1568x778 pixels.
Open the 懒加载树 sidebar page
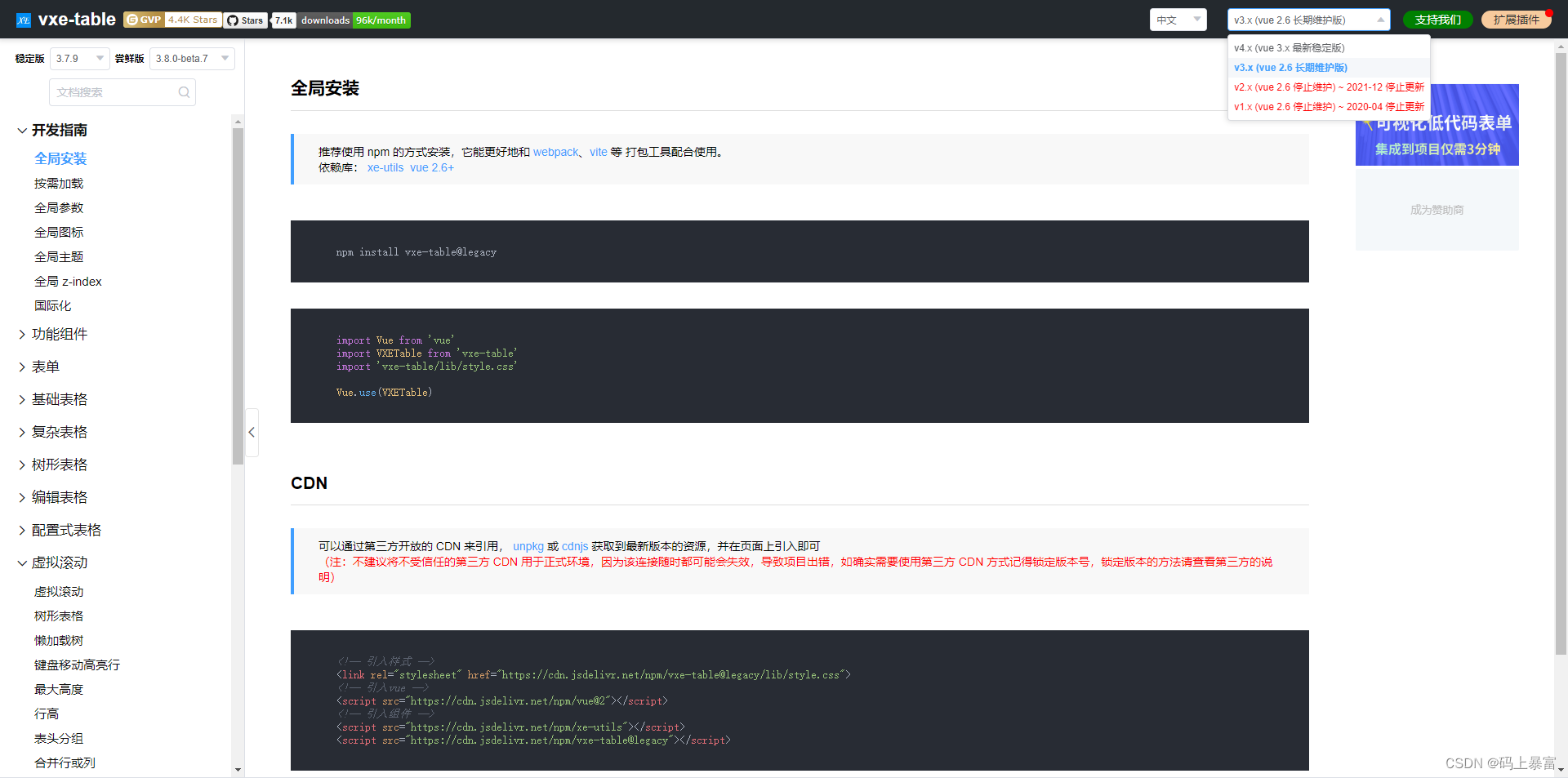tap(59, 641)
